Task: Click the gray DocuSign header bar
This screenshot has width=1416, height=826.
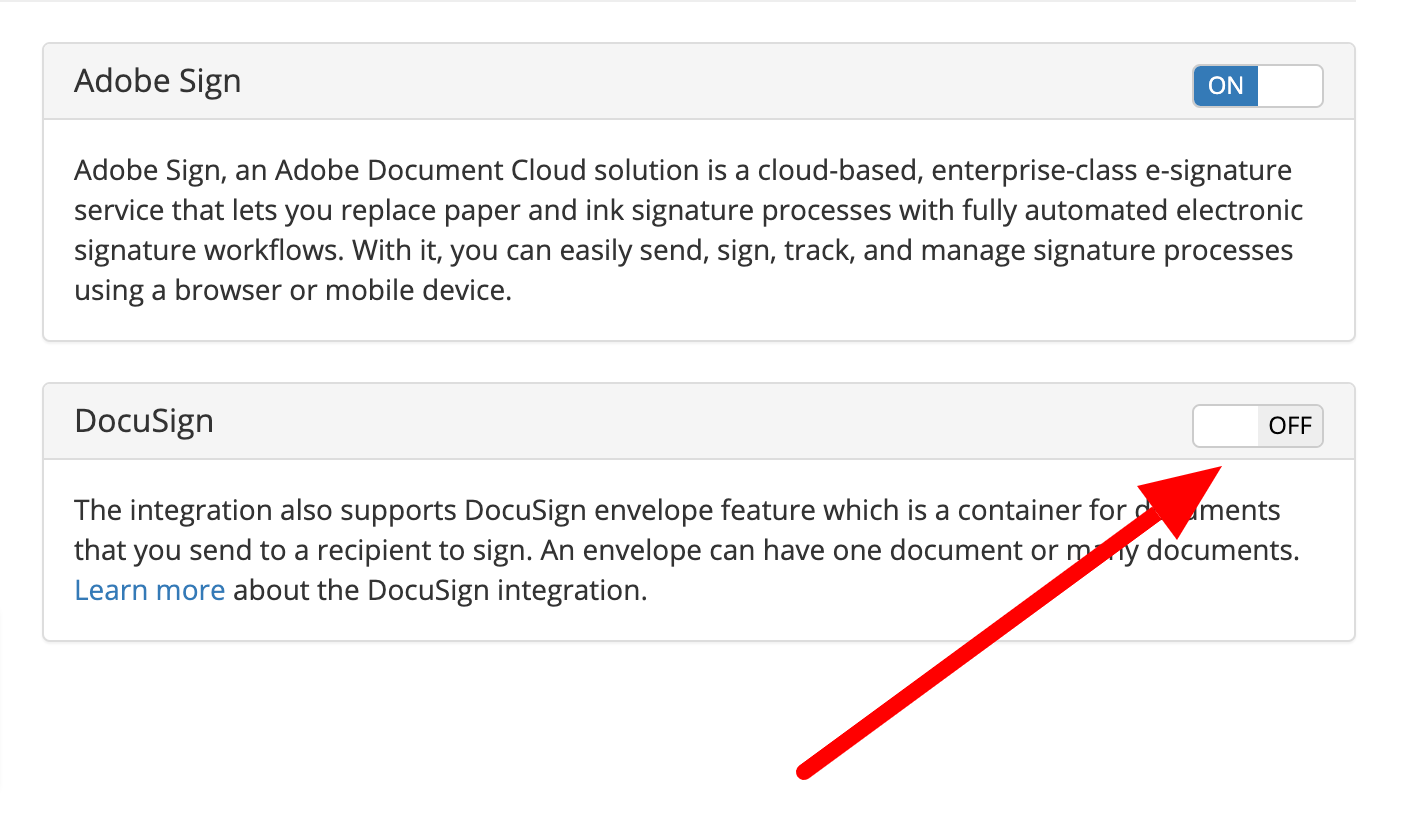Action: coord(699,422)
